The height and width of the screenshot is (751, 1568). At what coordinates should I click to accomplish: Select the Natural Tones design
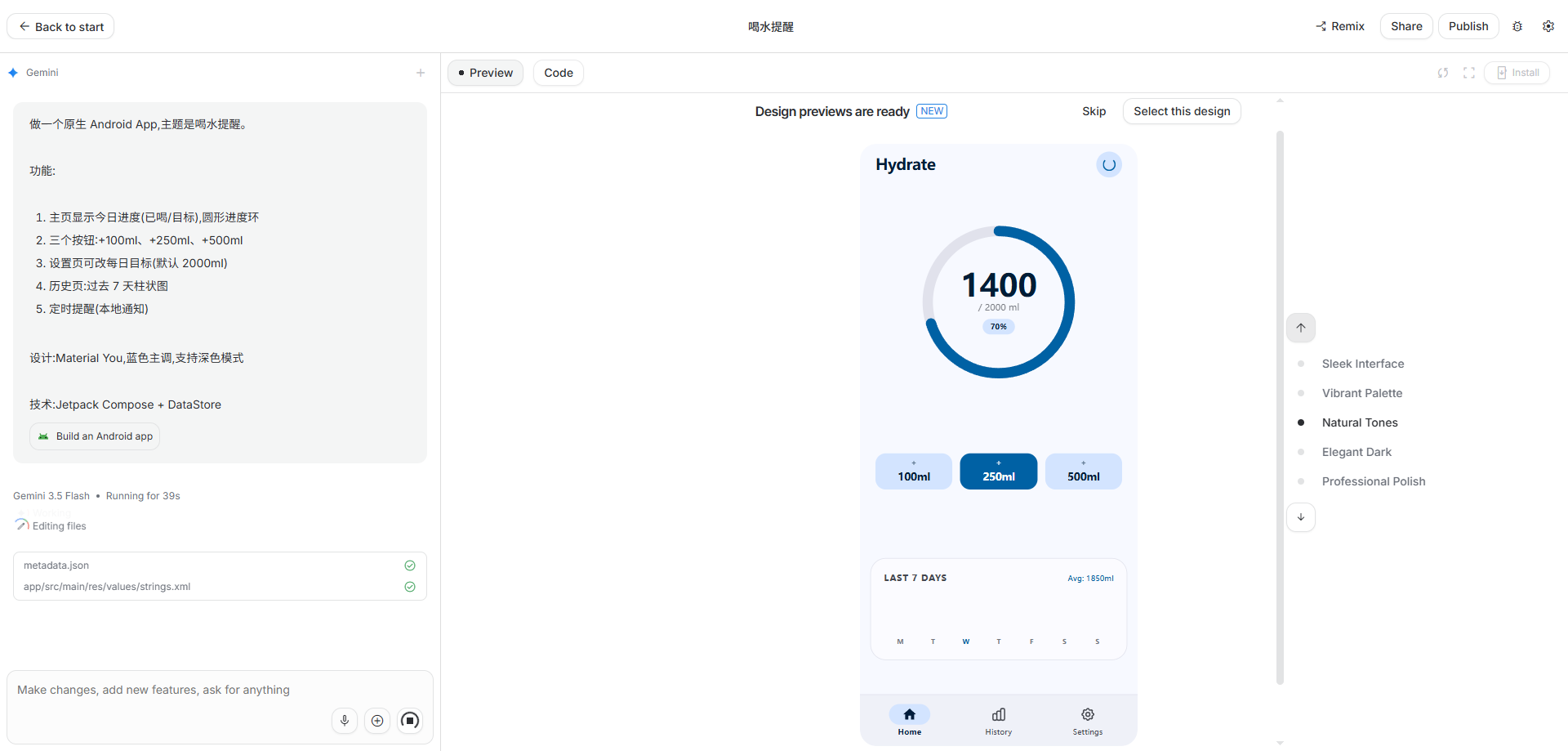pos(1360,422)
